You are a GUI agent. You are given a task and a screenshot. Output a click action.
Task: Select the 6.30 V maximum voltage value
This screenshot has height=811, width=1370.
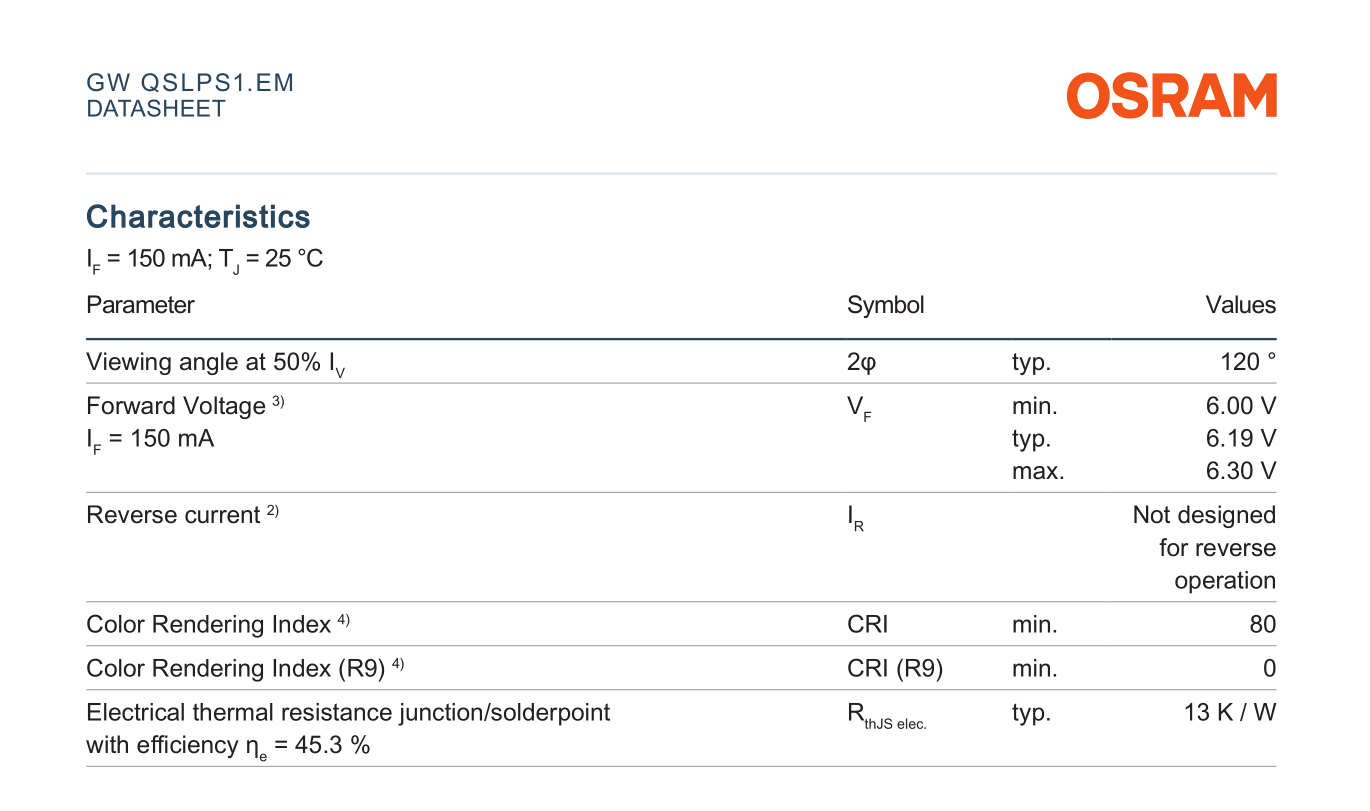click(1241, 471)
